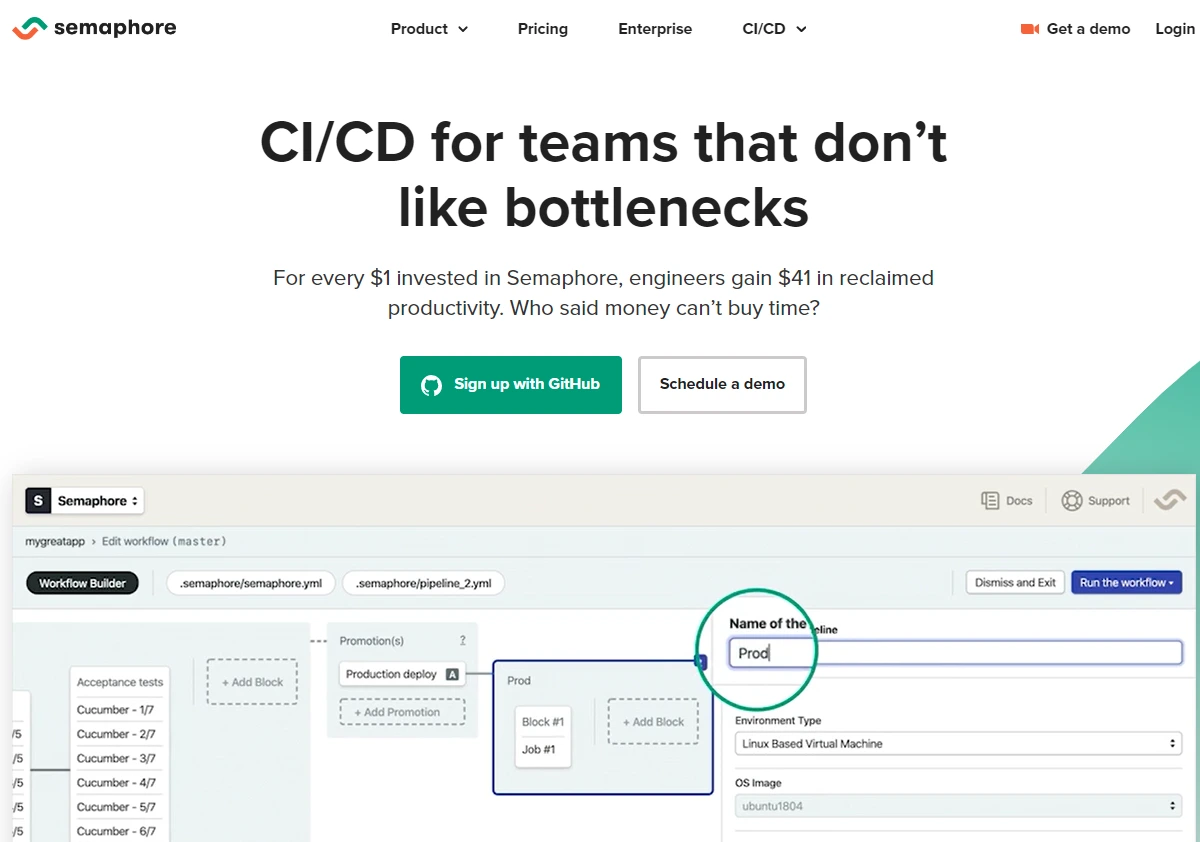
Task: Click the Docs document icon
Action: [x=990, y=501]
